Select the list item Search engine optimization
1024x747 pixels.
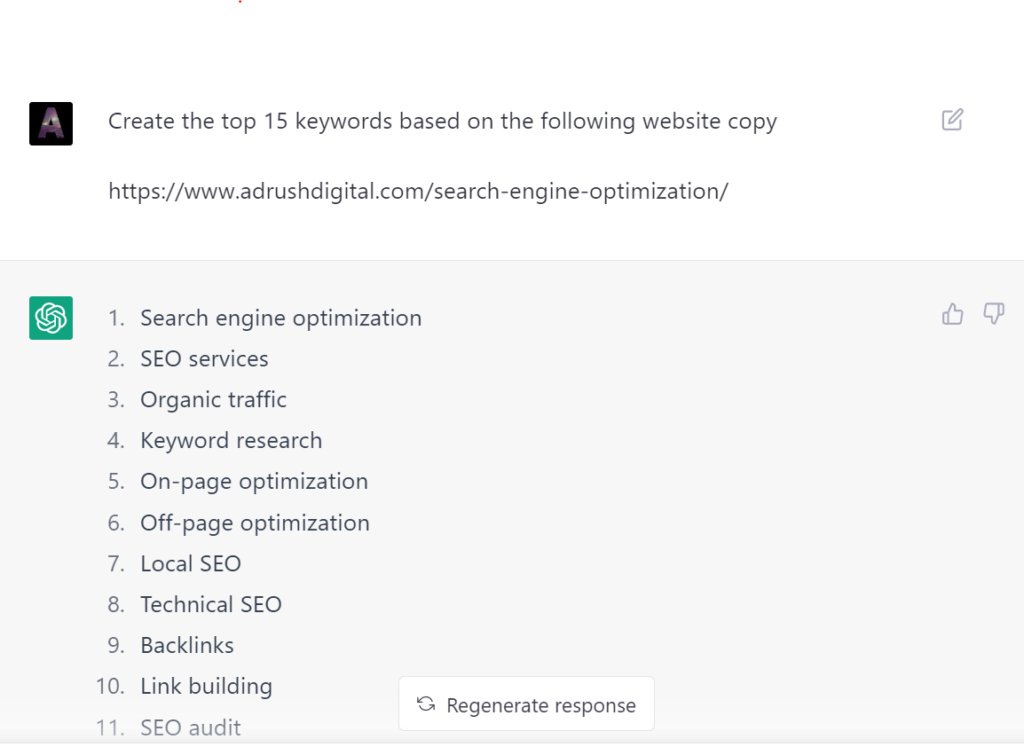pos(281,318)
